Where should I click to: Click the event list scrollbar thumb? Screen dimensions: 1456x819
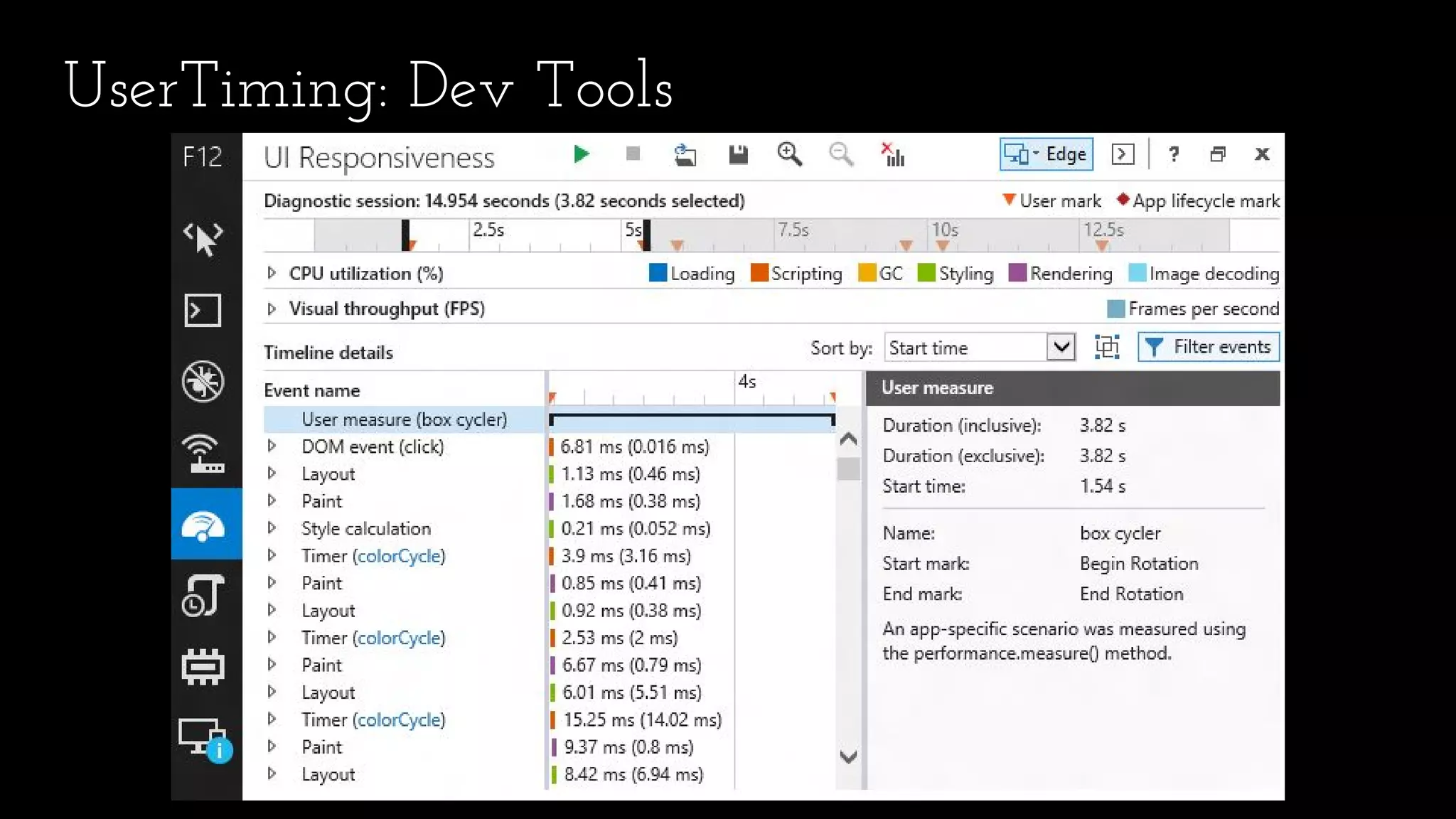point(848,469)
